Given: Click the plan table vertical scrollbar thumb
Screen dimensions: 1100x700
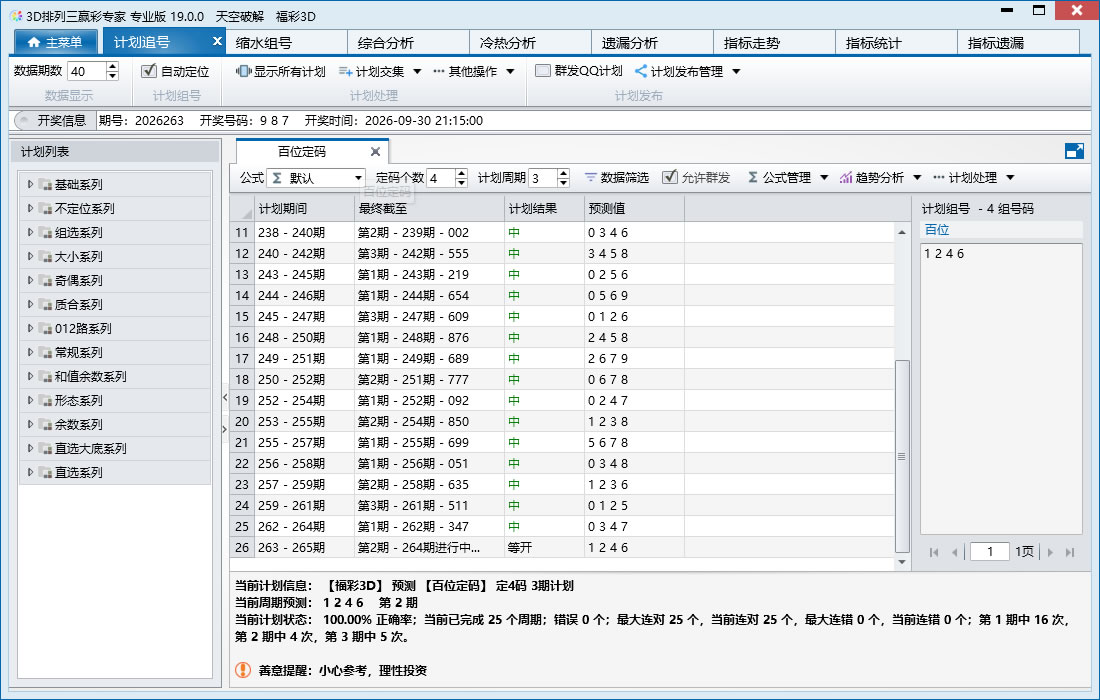Looking at the screenshot, I should point(902,456).
